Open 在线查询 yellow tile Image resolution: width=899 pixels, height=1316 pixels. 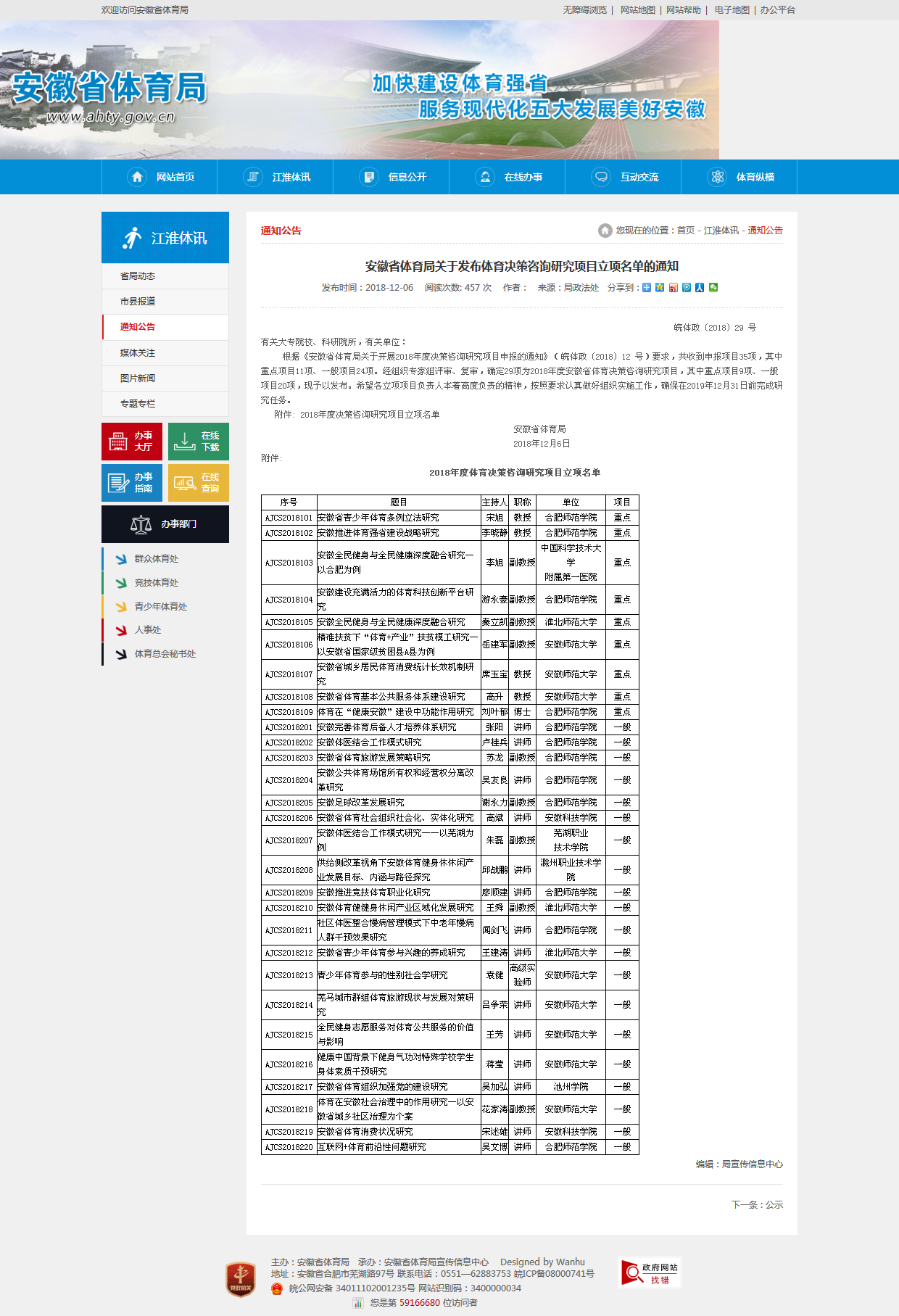click(199, 483)
